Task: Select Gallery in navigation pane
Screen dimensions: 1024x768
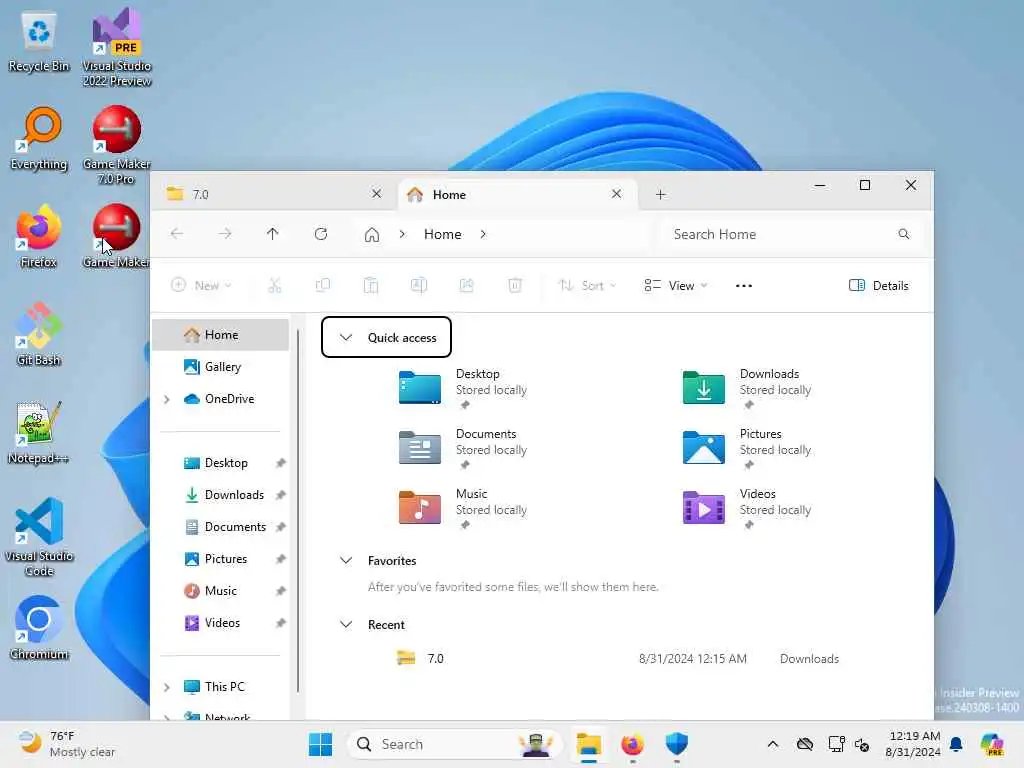Action: pyautogui.click(x=221, y=367)
